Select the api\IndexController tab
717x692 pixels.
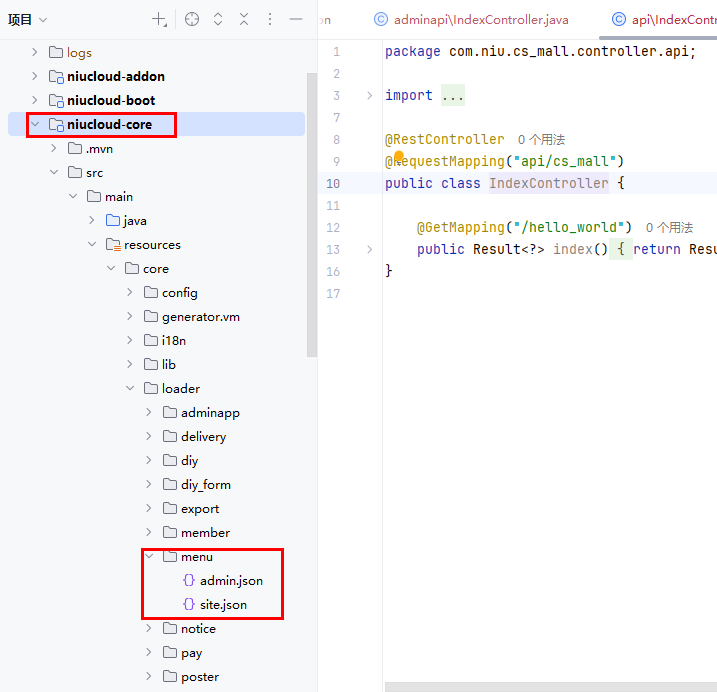click(665, 19)
